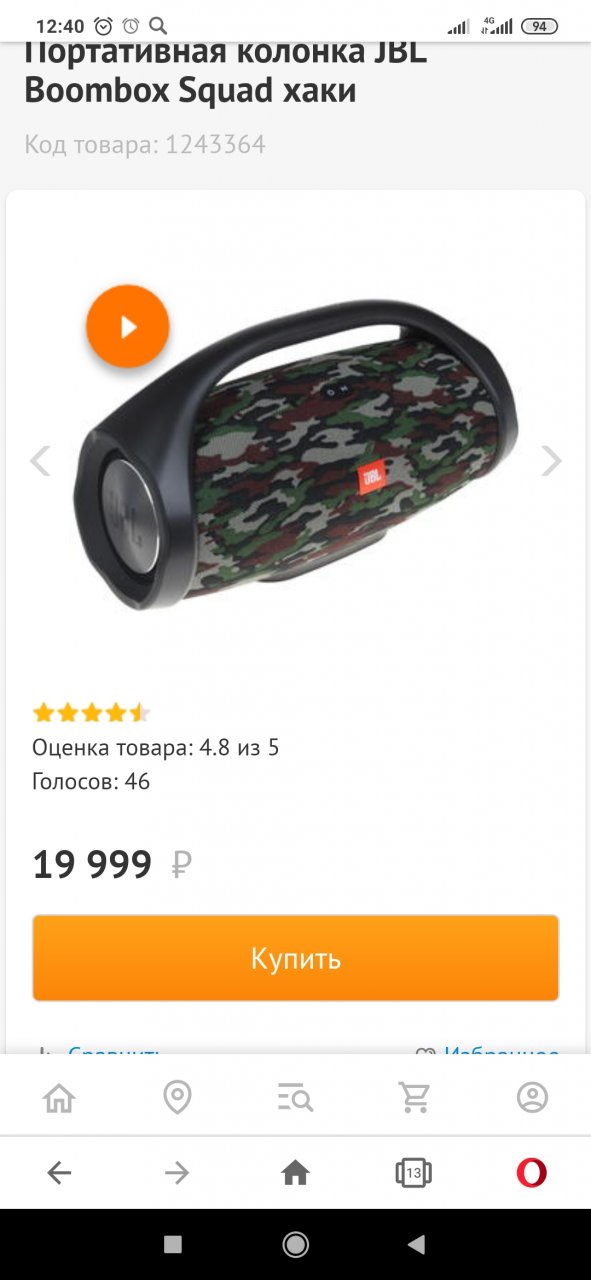Play the product video with orange button
The height and width of the screenshot is (1280, 591).
pos(127,327)
